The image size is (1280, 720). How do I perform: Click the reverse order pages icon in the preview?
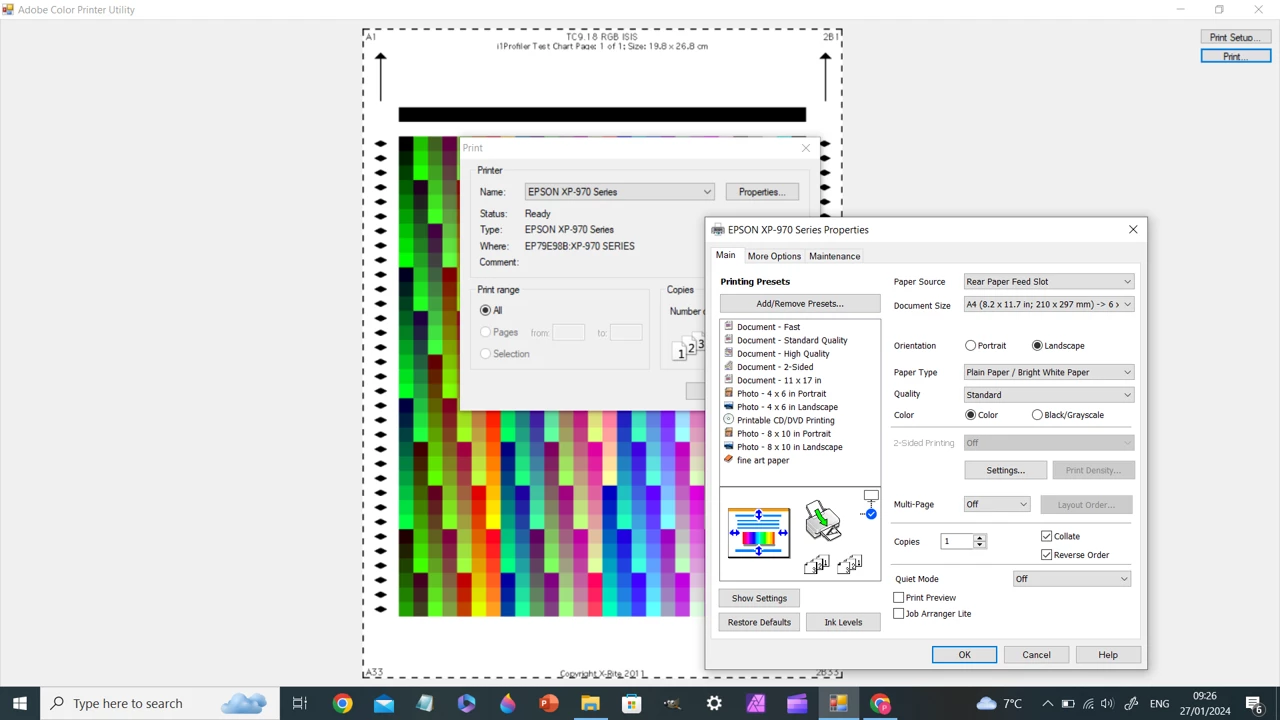tap(849, 565)
